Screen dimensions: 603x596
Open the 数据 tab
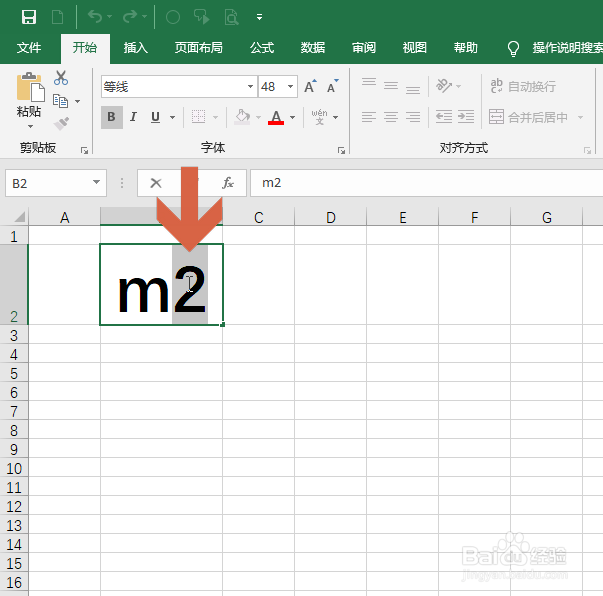coord(313,48)
